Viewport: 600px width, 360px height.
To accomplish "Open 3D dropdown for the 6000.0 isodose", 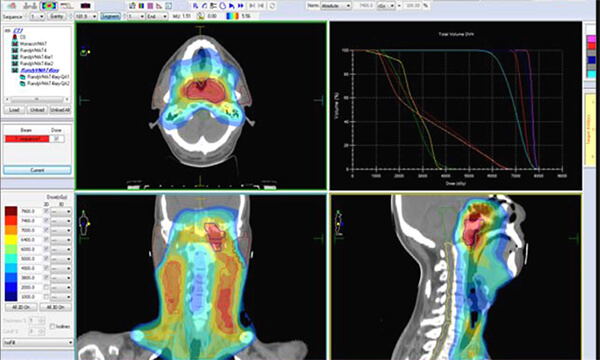I will pyautogui.click(x=61, y=249).
